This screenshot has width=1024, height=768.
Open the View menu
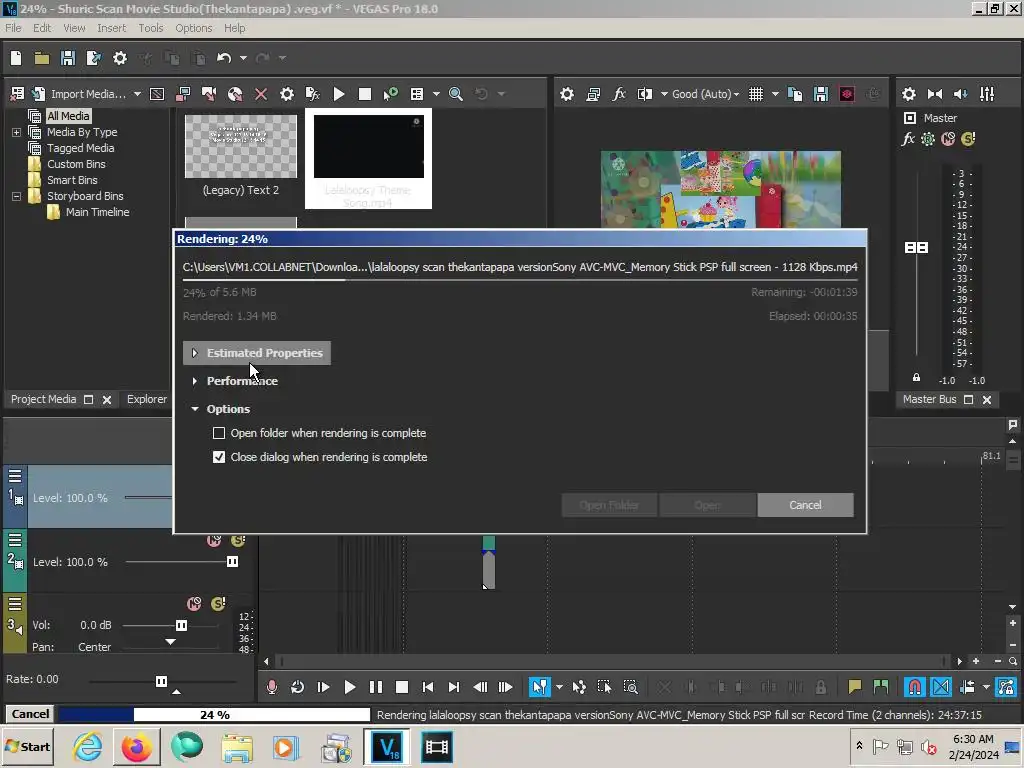(74, 28)
